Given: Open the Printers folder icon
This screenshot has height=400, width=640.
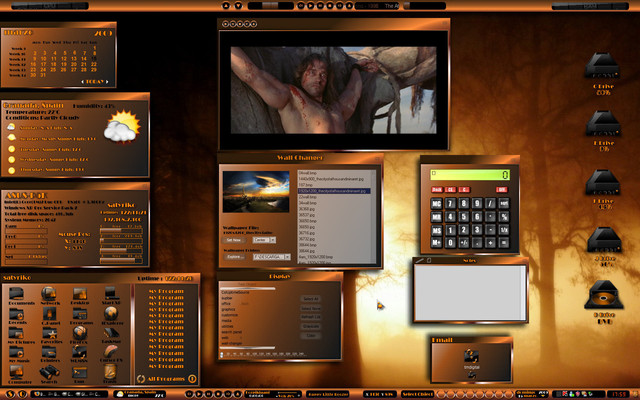Looking at the screenshot, I should pos(49,352).
